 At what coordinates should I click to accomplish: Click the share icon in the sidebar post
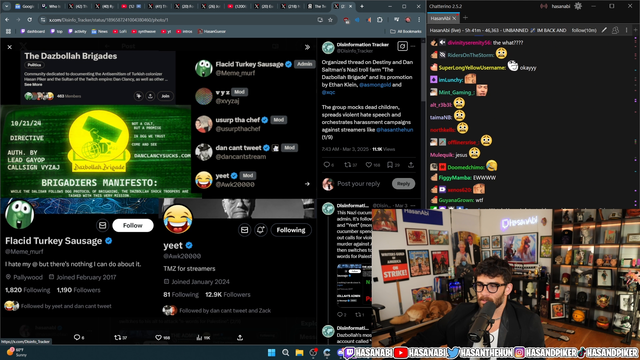(411, 165)
